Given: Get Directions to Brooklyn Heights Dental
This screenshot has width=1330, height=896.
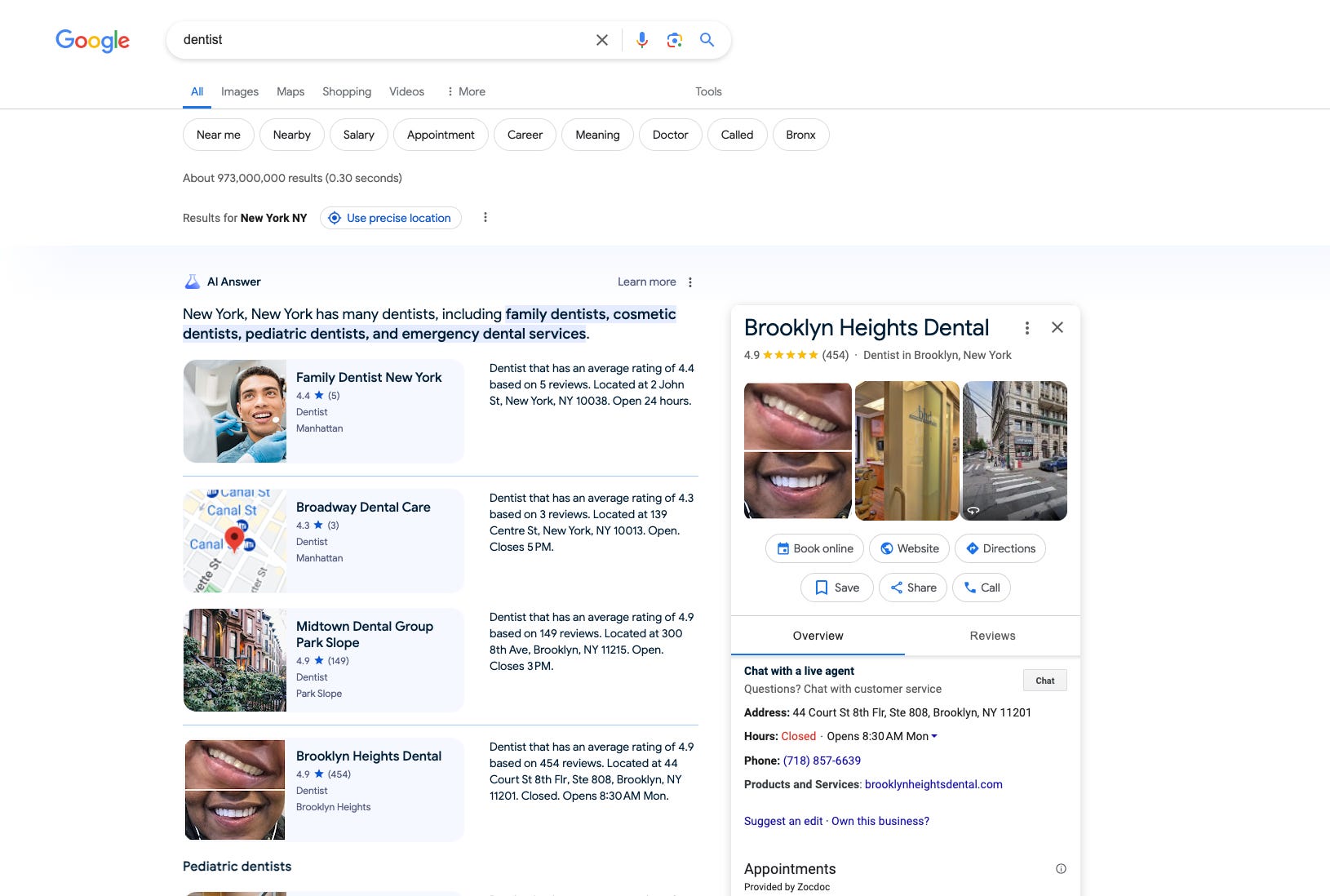Looking at the screenshot, I should click(1000, 548).
